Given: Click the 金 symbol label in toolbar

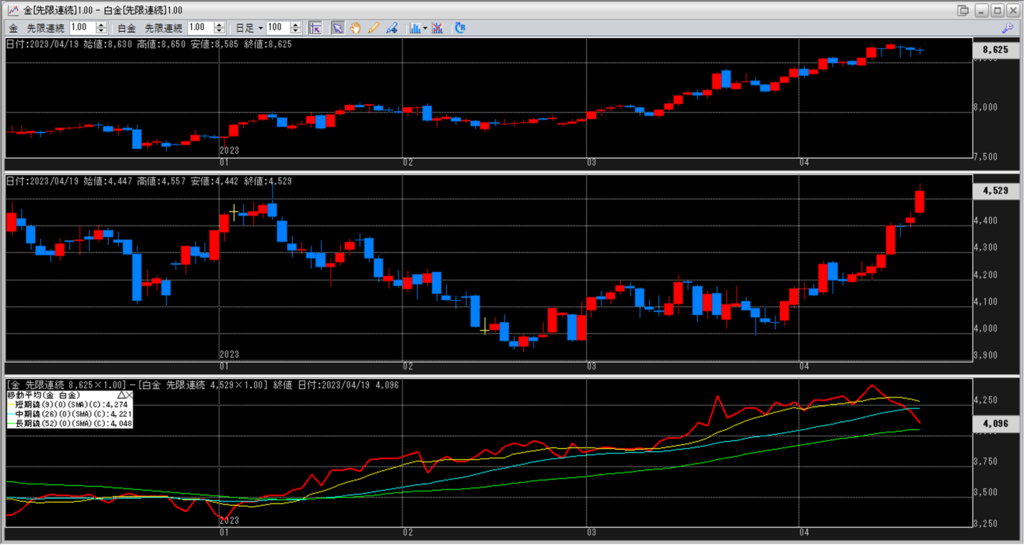Looking at the screenshot, I should click(13, 27).
